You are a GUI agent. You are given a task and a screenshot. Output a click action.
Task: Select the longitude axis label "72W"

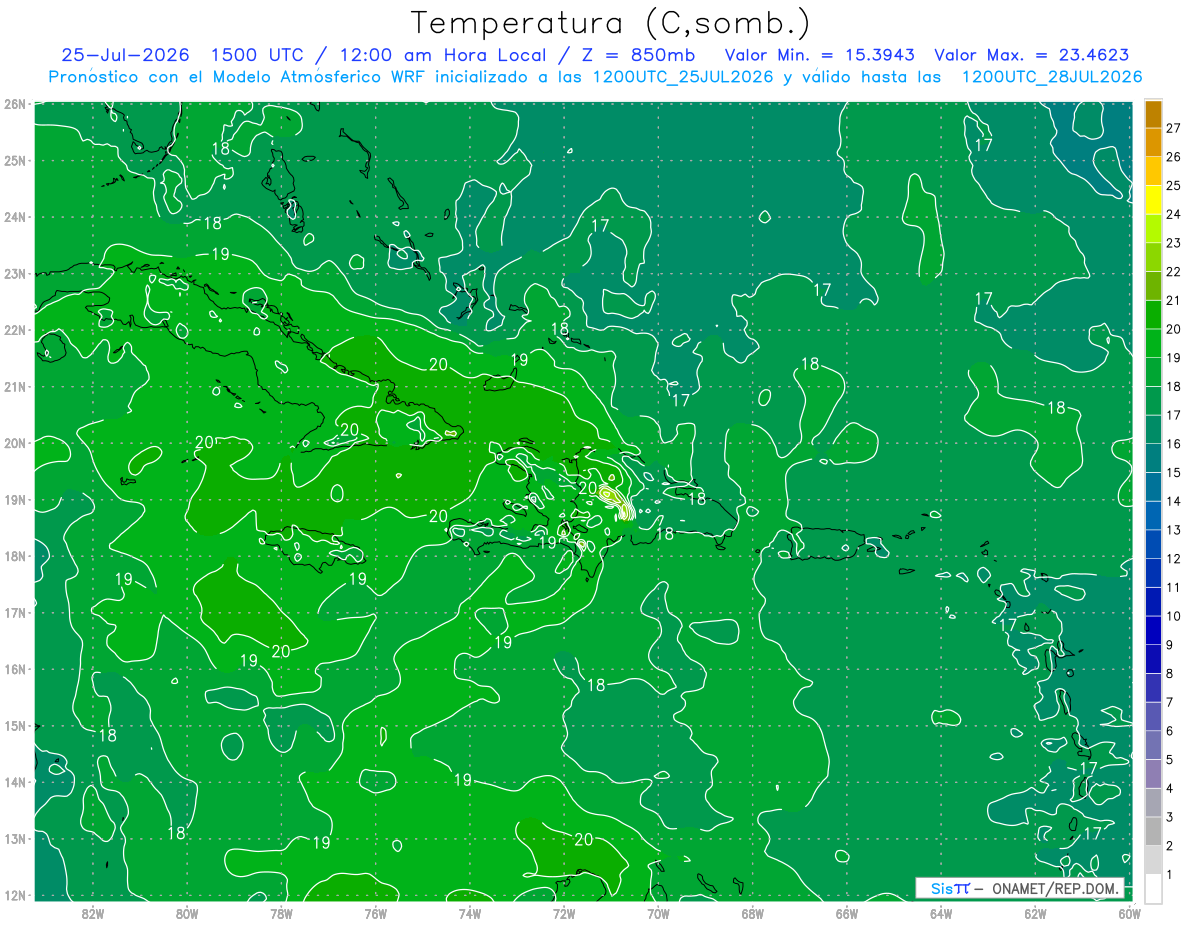pyautogui.click(x=564, y=913)
